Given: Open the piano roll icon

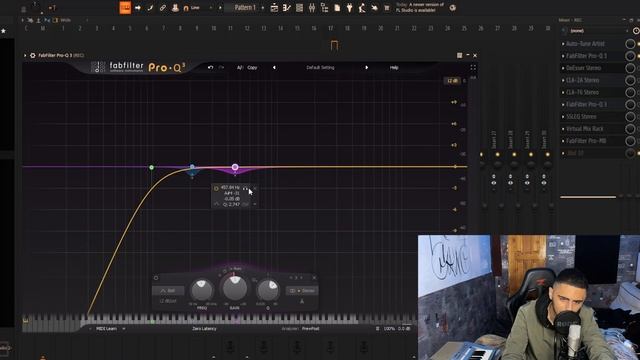Looking at the screenshot, I should tap(287, 8).
